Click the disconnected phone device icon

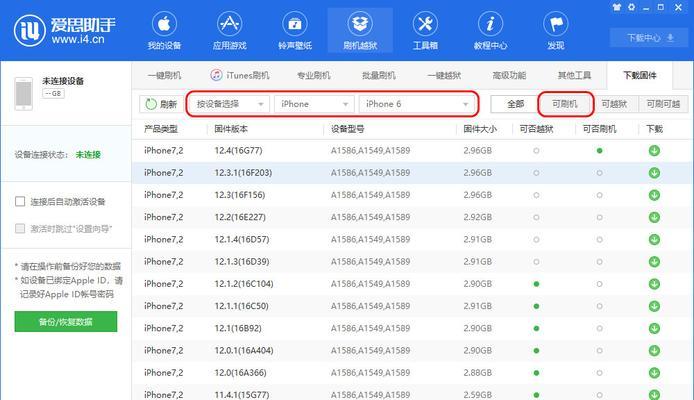[x=23, y=93]
